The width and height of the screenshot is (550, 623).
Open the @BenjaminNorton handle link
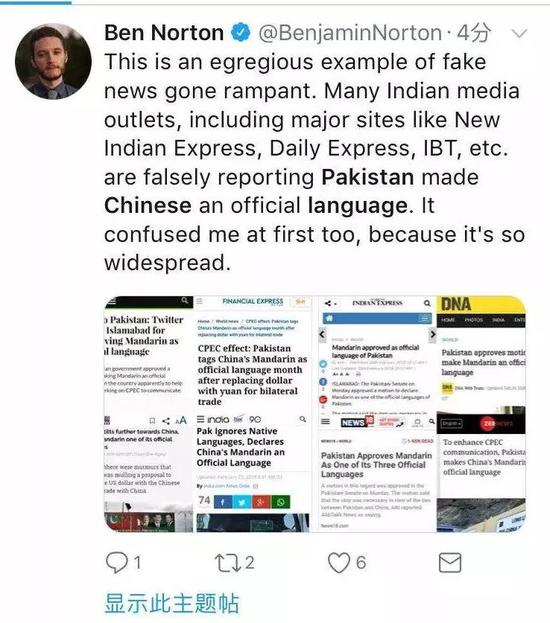click(350, 33)
